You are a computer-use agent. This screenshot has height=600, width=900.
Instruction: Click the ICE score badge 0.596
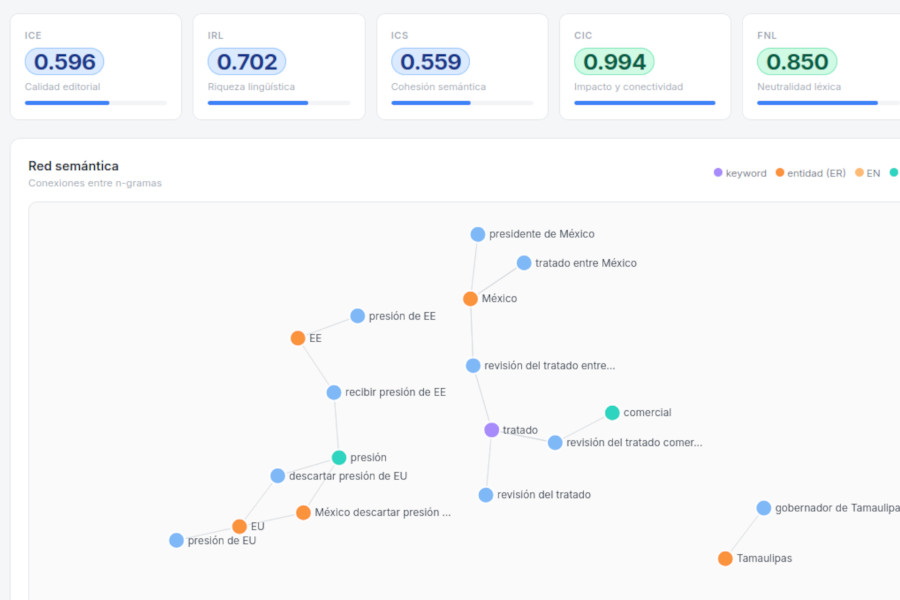[x=64, y=62]
